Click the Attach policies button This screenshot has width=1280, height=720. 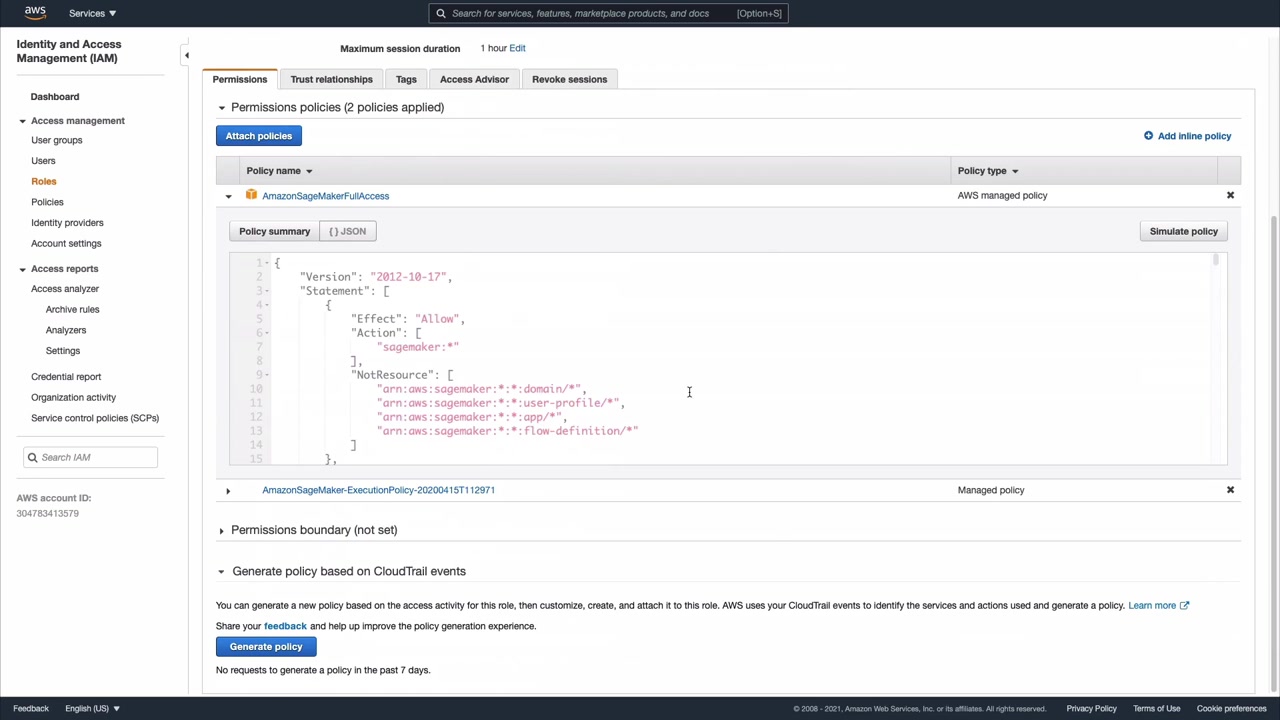259,136
